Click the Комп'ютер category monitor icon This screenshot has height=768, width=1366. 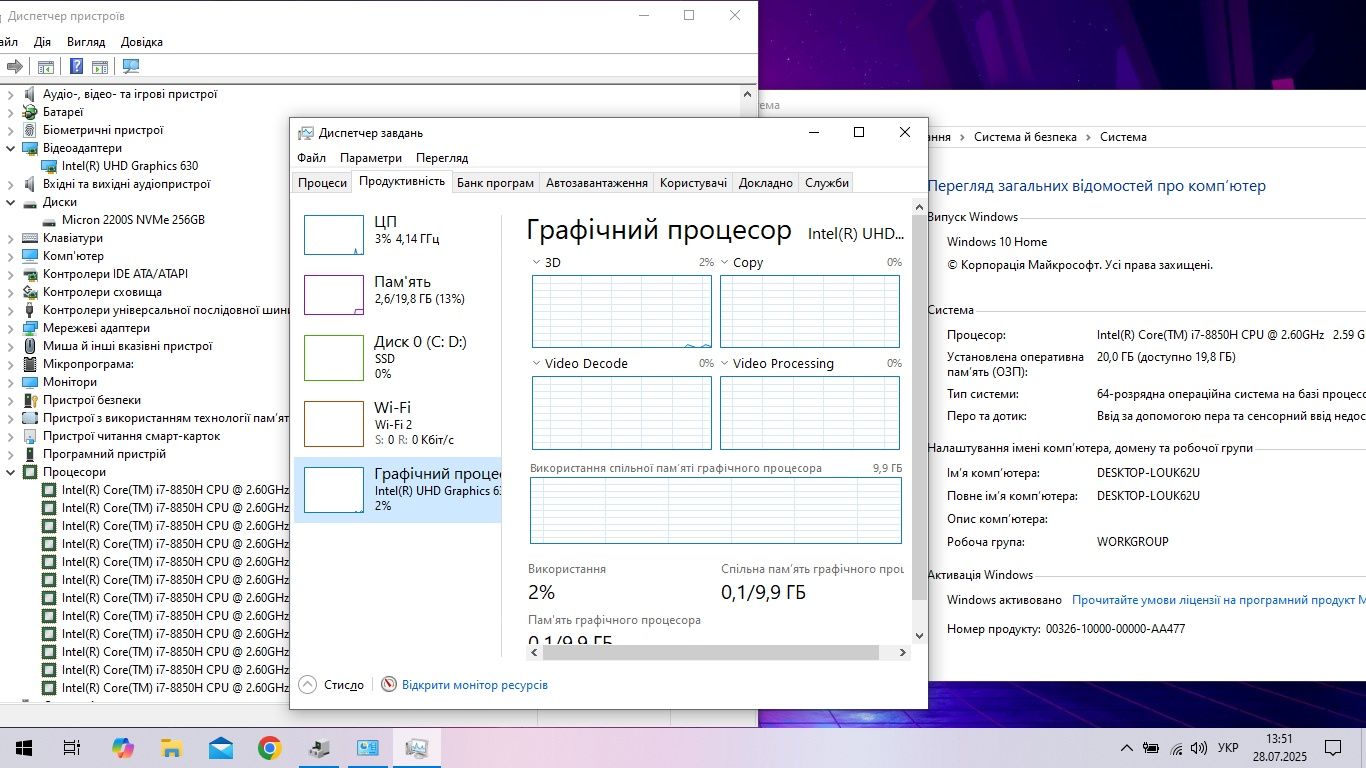click(x=30, y=256)
